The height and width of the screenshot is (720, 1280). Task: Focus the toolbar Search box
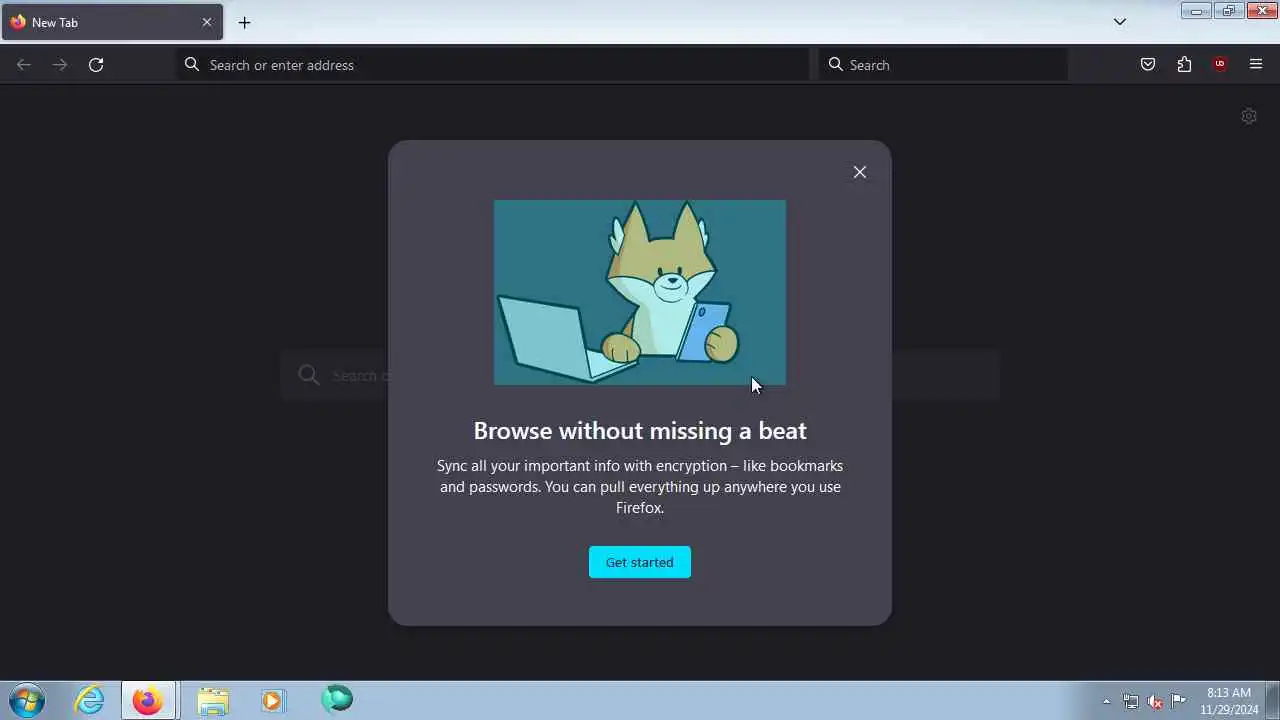943,65
